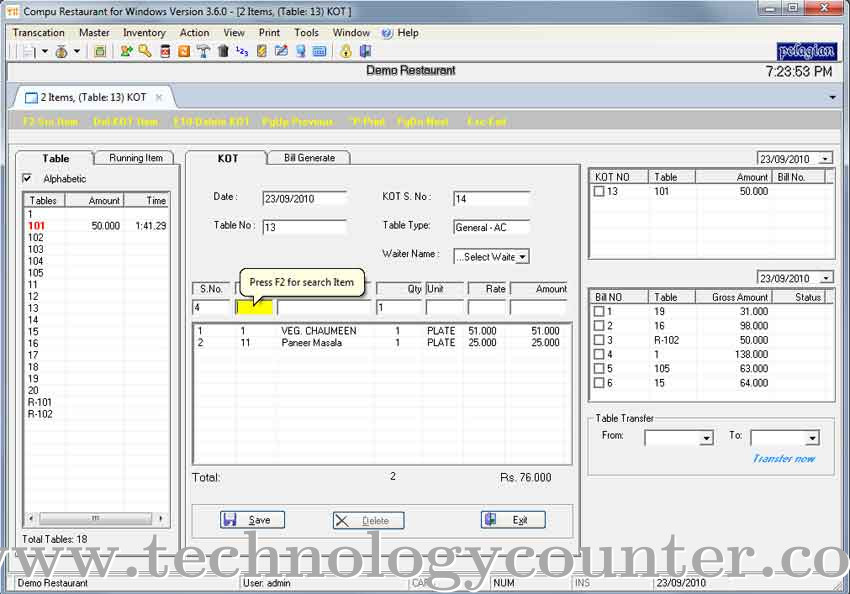Click the pelagian logo
The width and height of the screenshot is (850, 594).
[x=806, y=51]
